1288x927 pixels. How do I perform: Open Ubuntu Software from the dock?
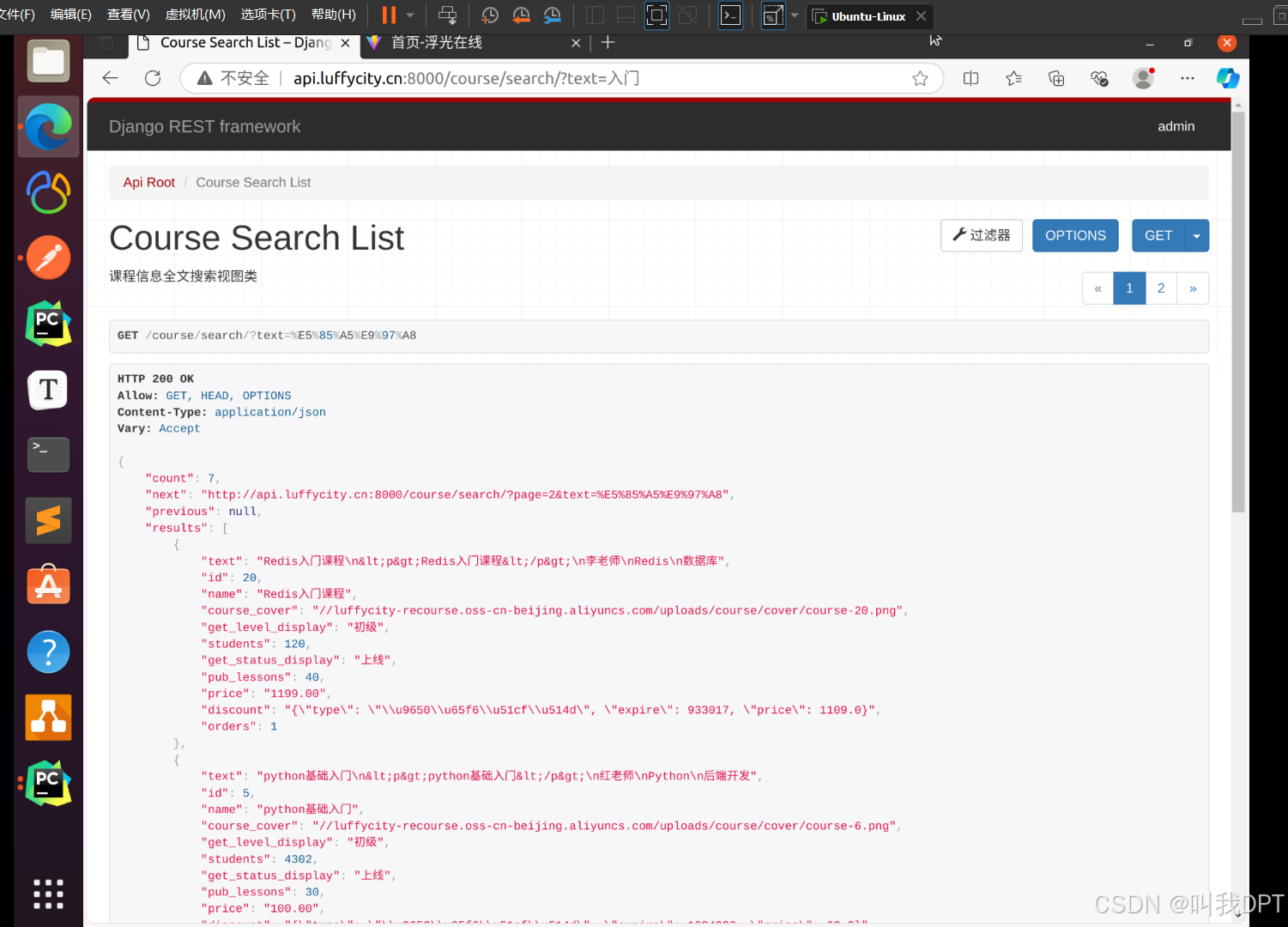pos(48,585)
